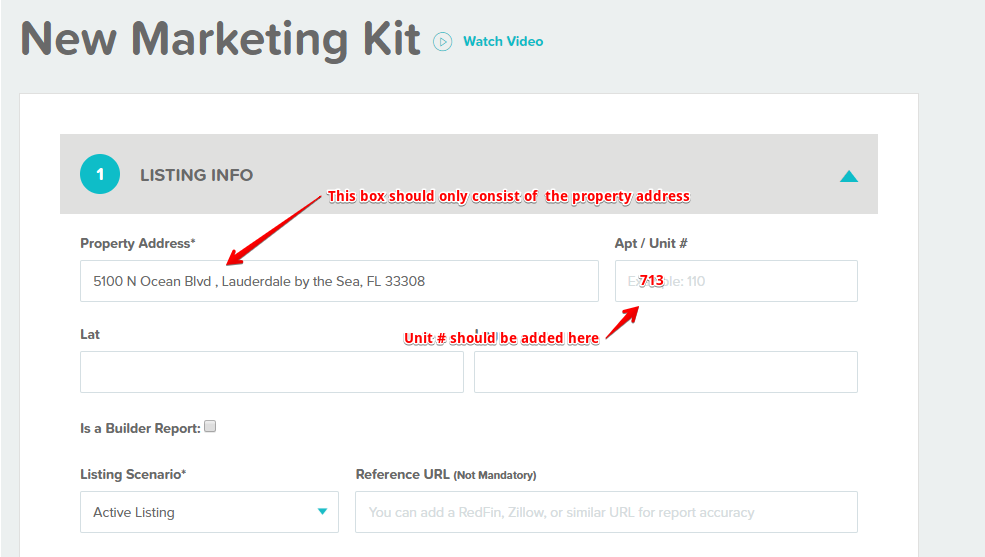
Task: Click the play circle icon beside Watch Video
Action: click(442, 42)
